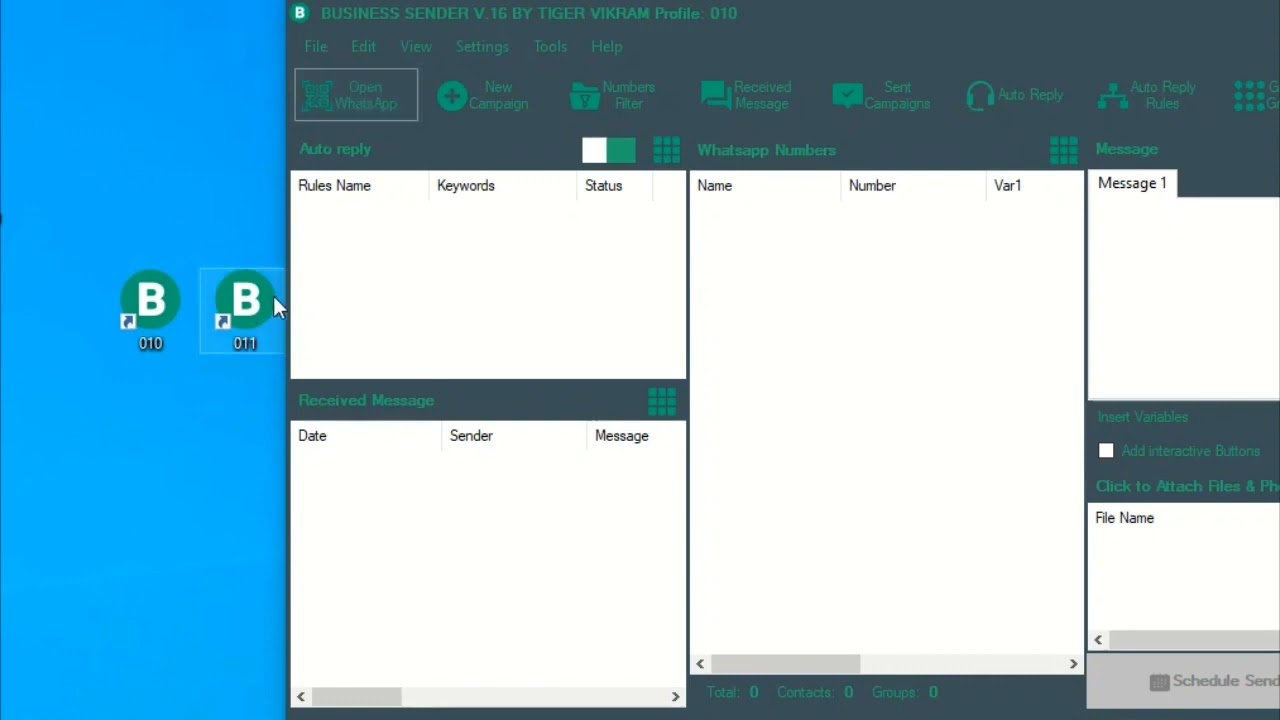Open Auto Reply Rules

point(1146,95)
